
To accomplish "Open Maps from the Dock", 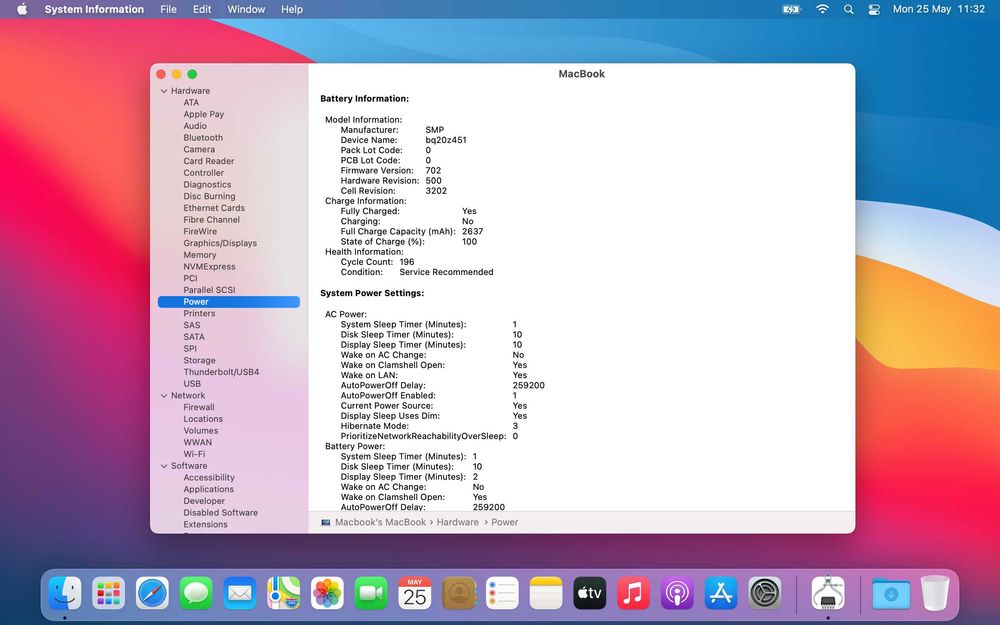I will 283,593.
